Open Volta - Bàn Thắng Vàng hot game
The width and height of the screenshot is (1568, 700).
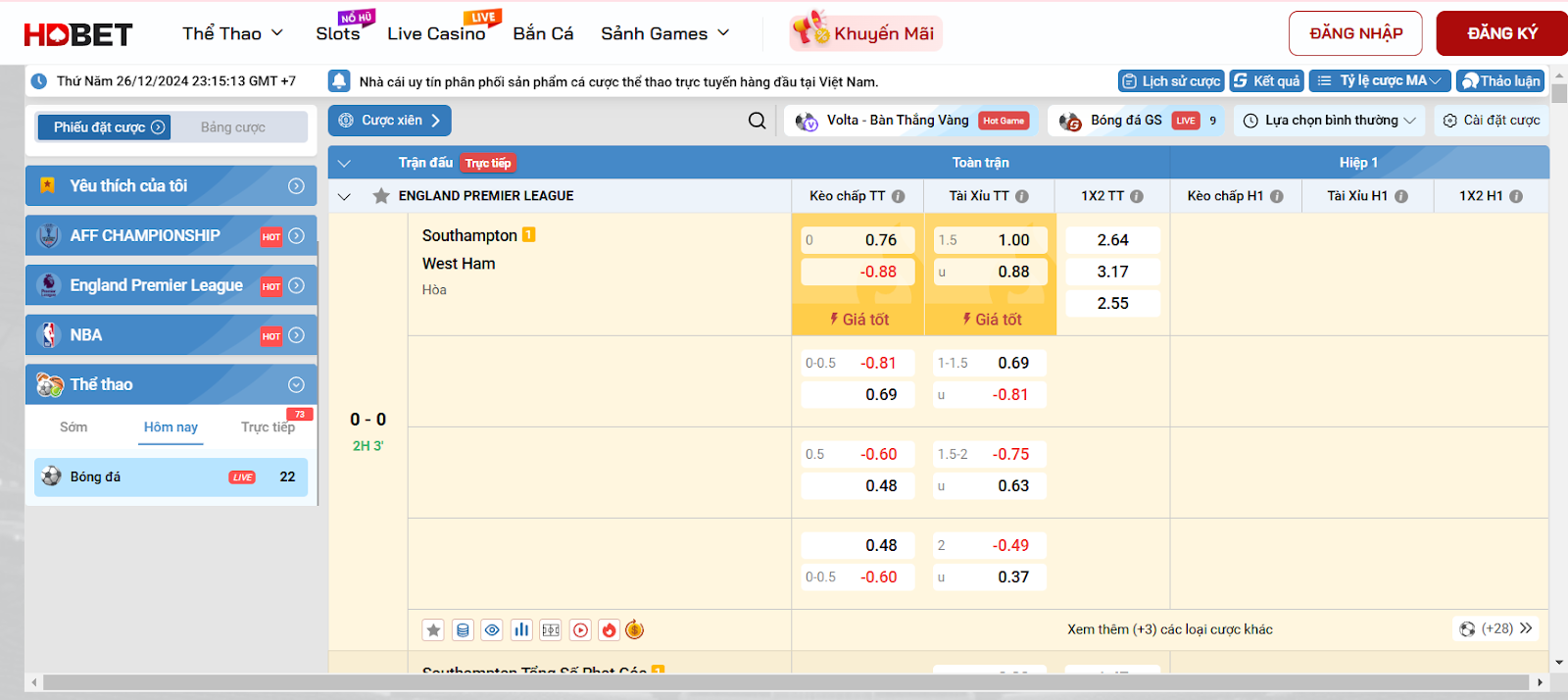click(909, 121)
